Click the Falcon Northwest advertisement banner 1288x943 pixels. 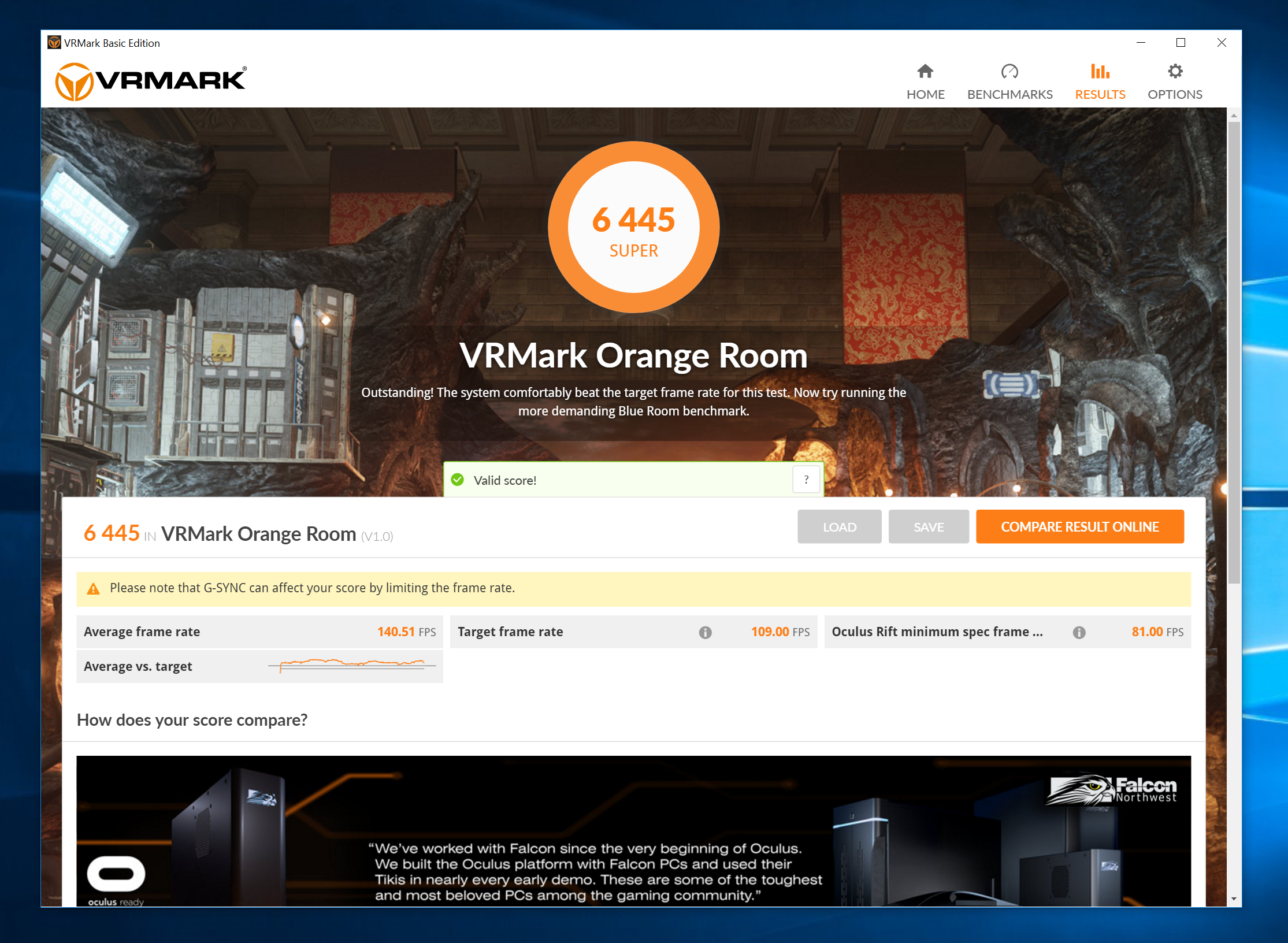(633, 831)
